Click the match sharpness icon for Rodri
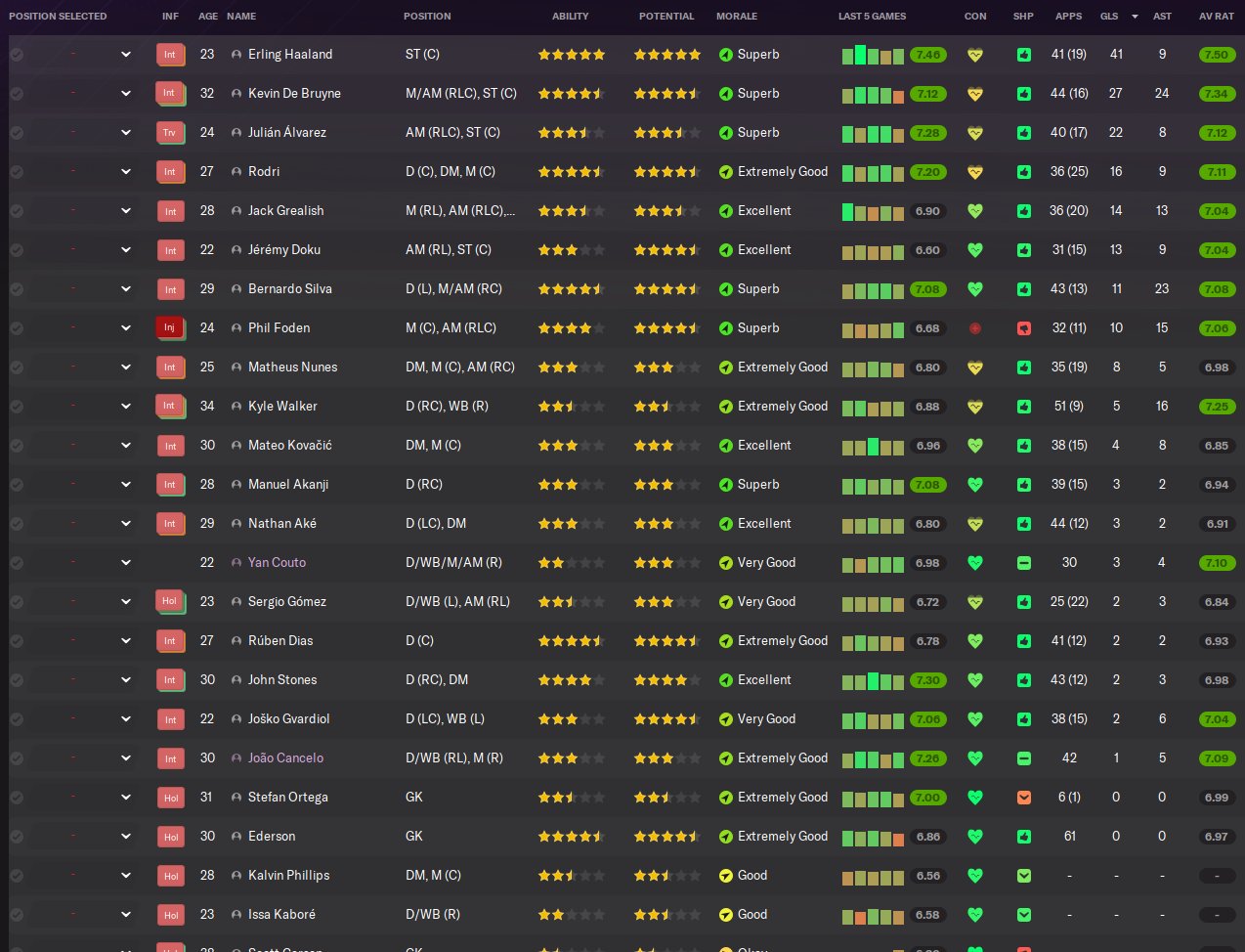1245x952 pixels. (1023, 172)
